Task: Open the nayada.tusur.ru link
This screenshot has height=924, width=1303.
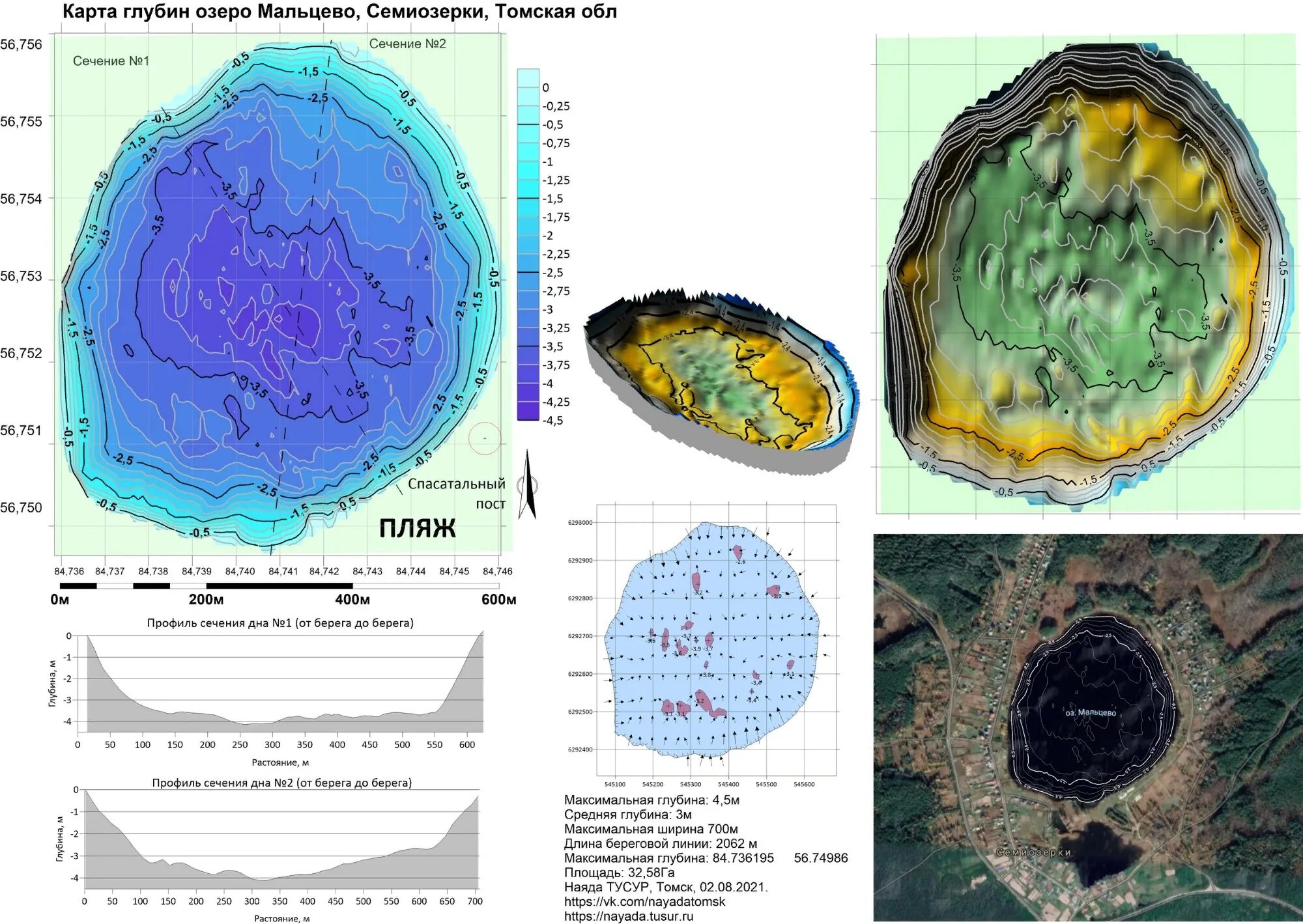Action: (x=629, y=916)
